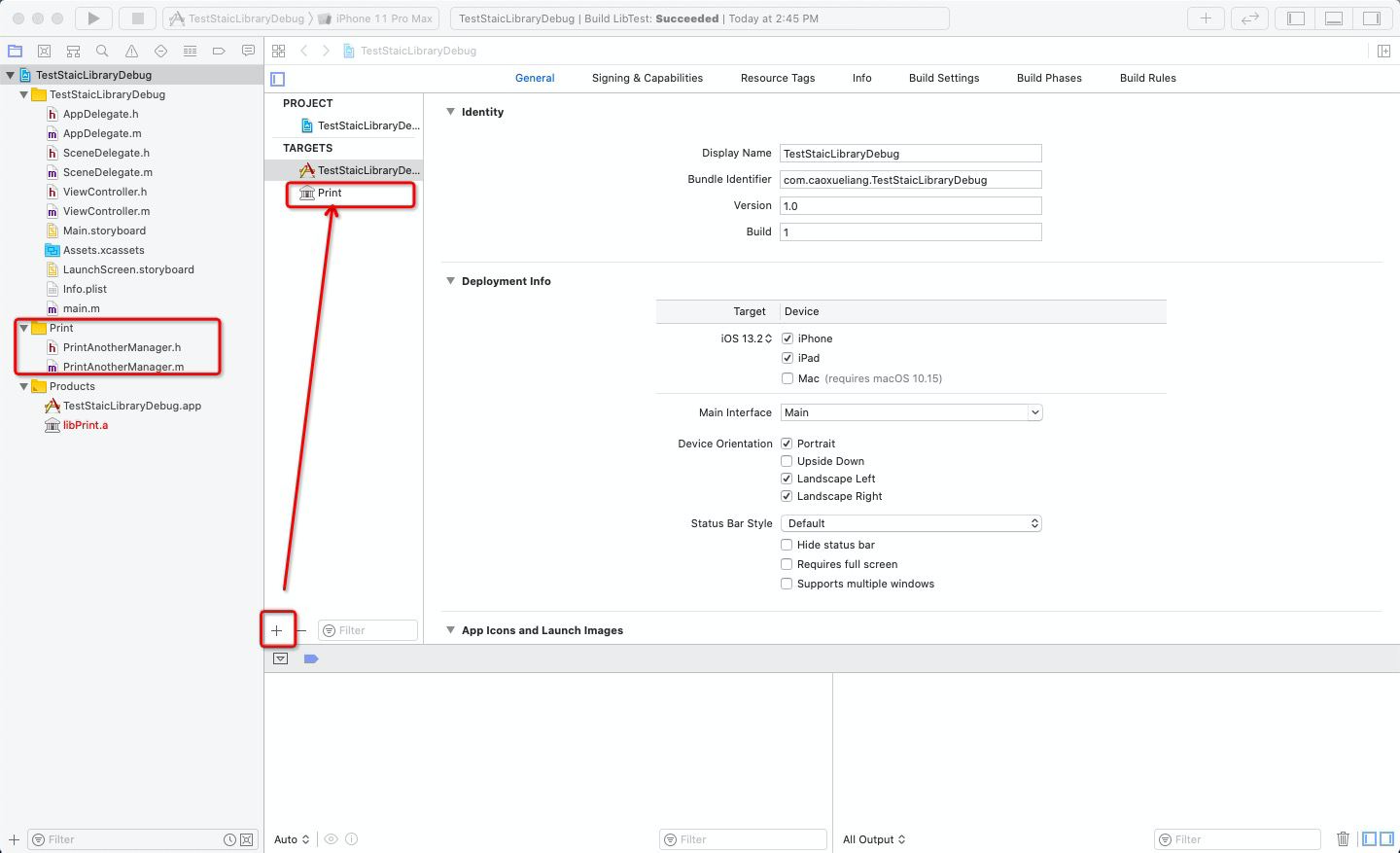Collapse the Print group in navigator

(24, 328)
